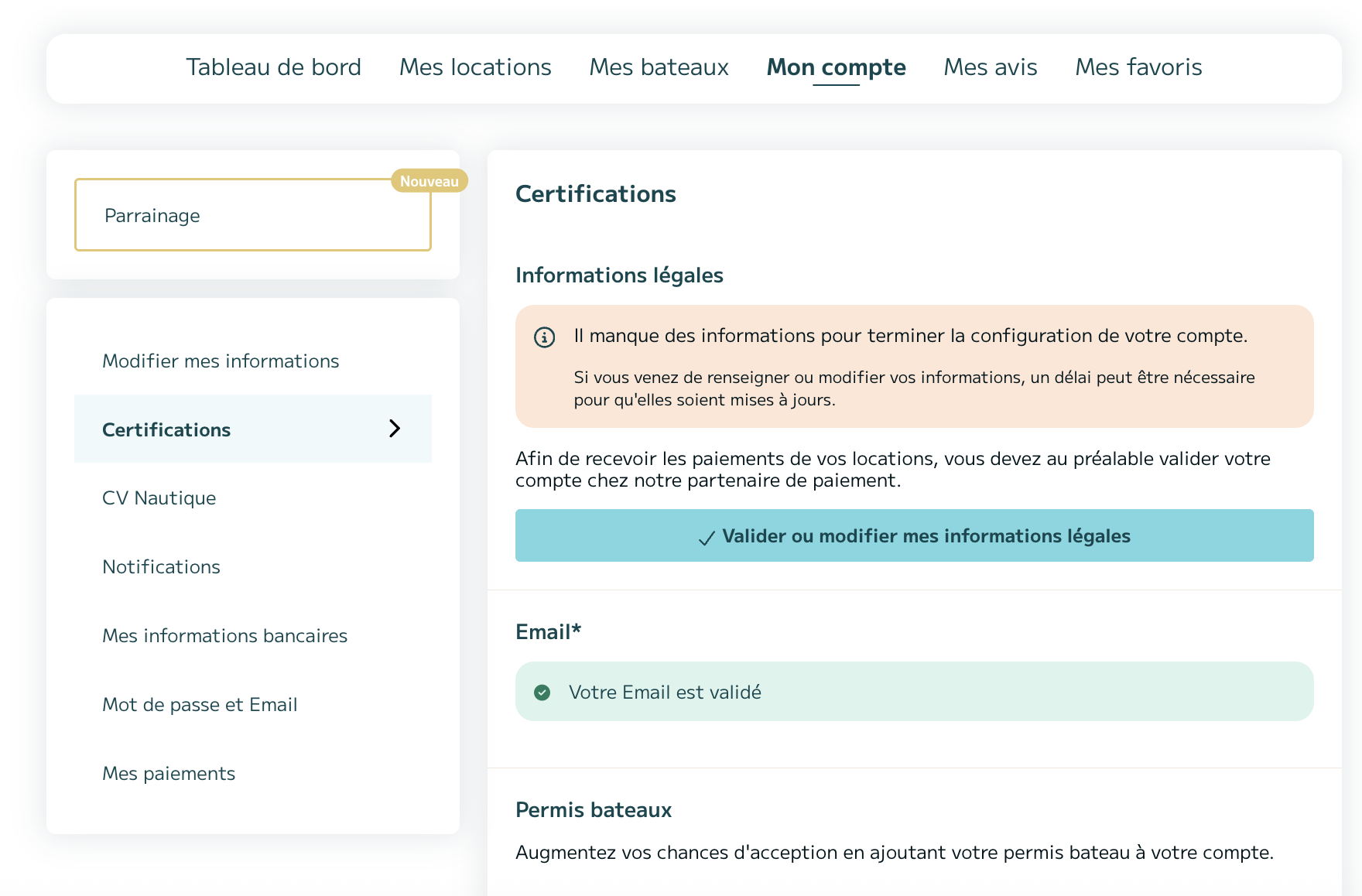Viewport: 1362px width, 896px height.
Task: Go to Mes bateaux tab
Action: (659, 67)
